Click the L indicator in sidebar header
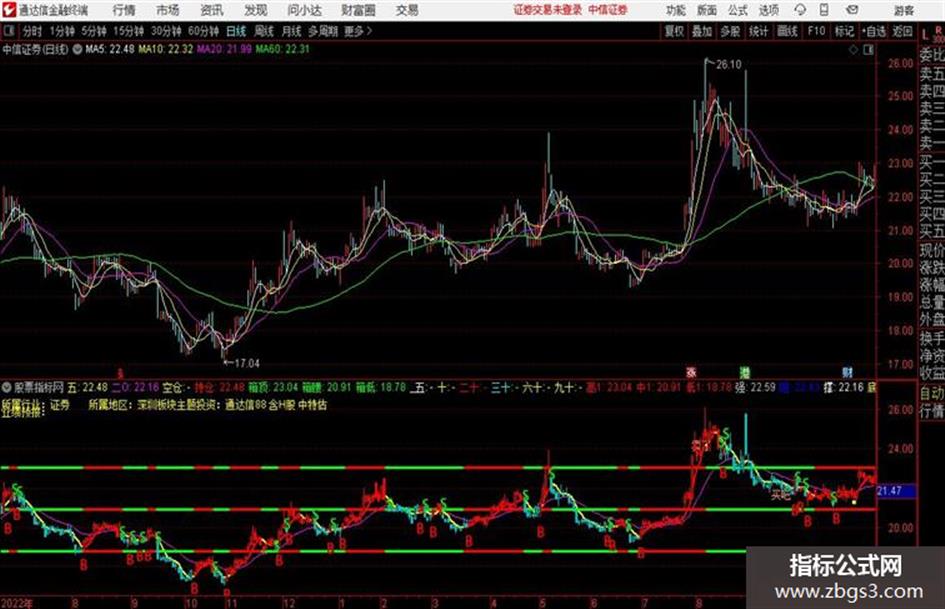The height and width of the screenshot is (609, 945). (x=925, y=35)
